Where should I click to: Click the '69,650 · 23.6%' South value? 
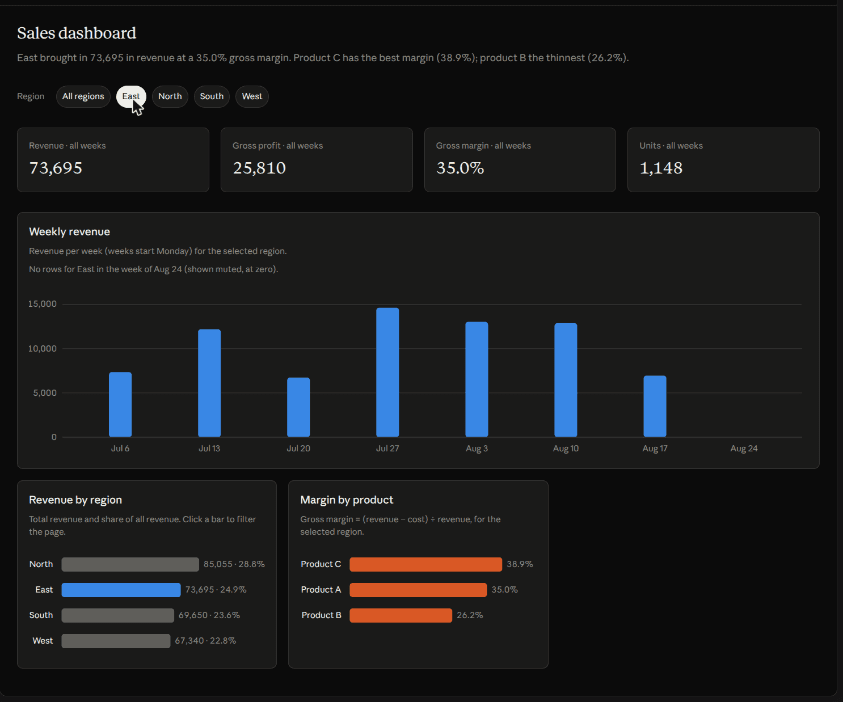tap(209, 615)
